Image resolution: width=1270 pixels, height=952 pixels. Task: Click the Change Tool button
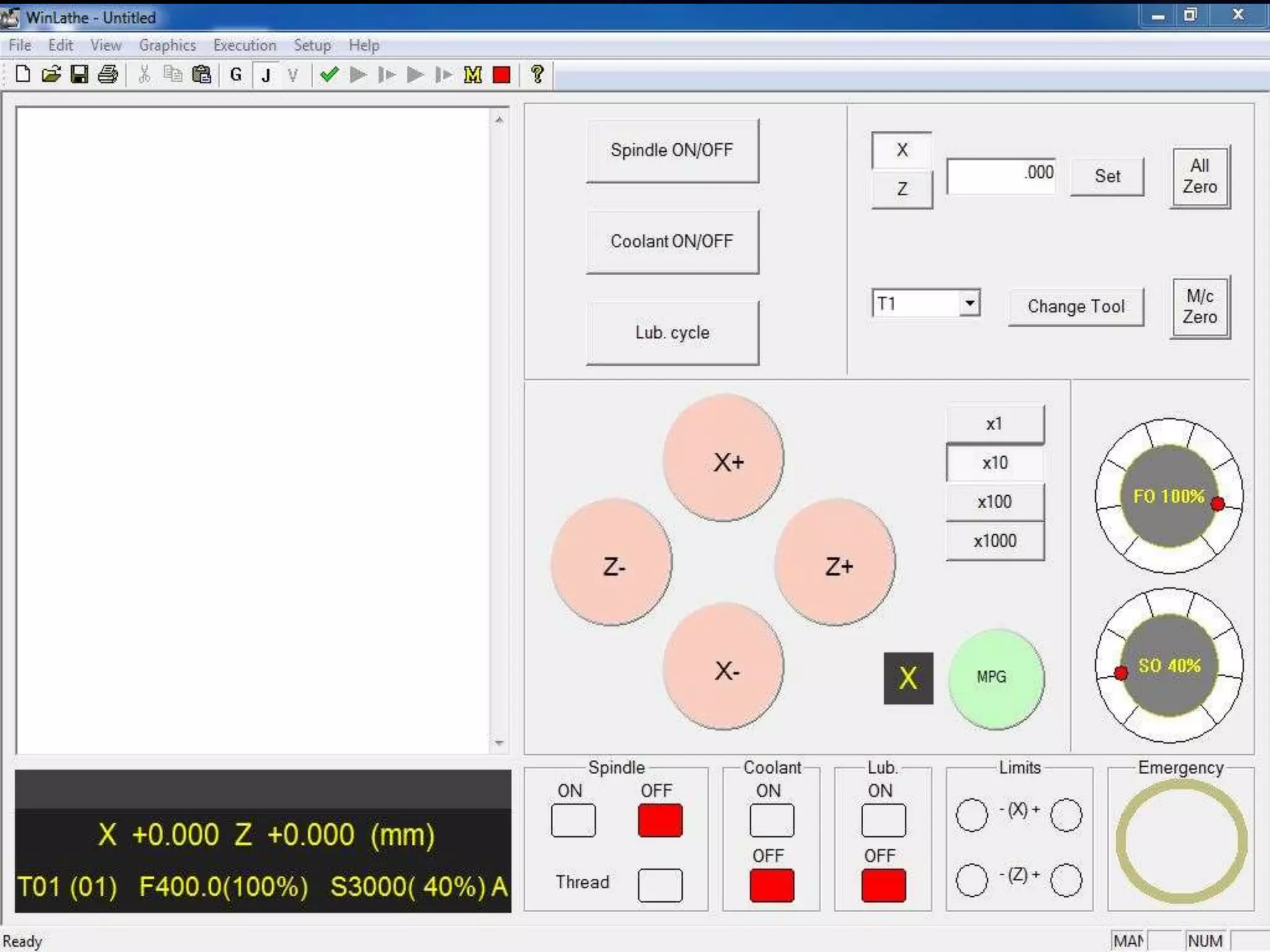(x=1075, y=307)
